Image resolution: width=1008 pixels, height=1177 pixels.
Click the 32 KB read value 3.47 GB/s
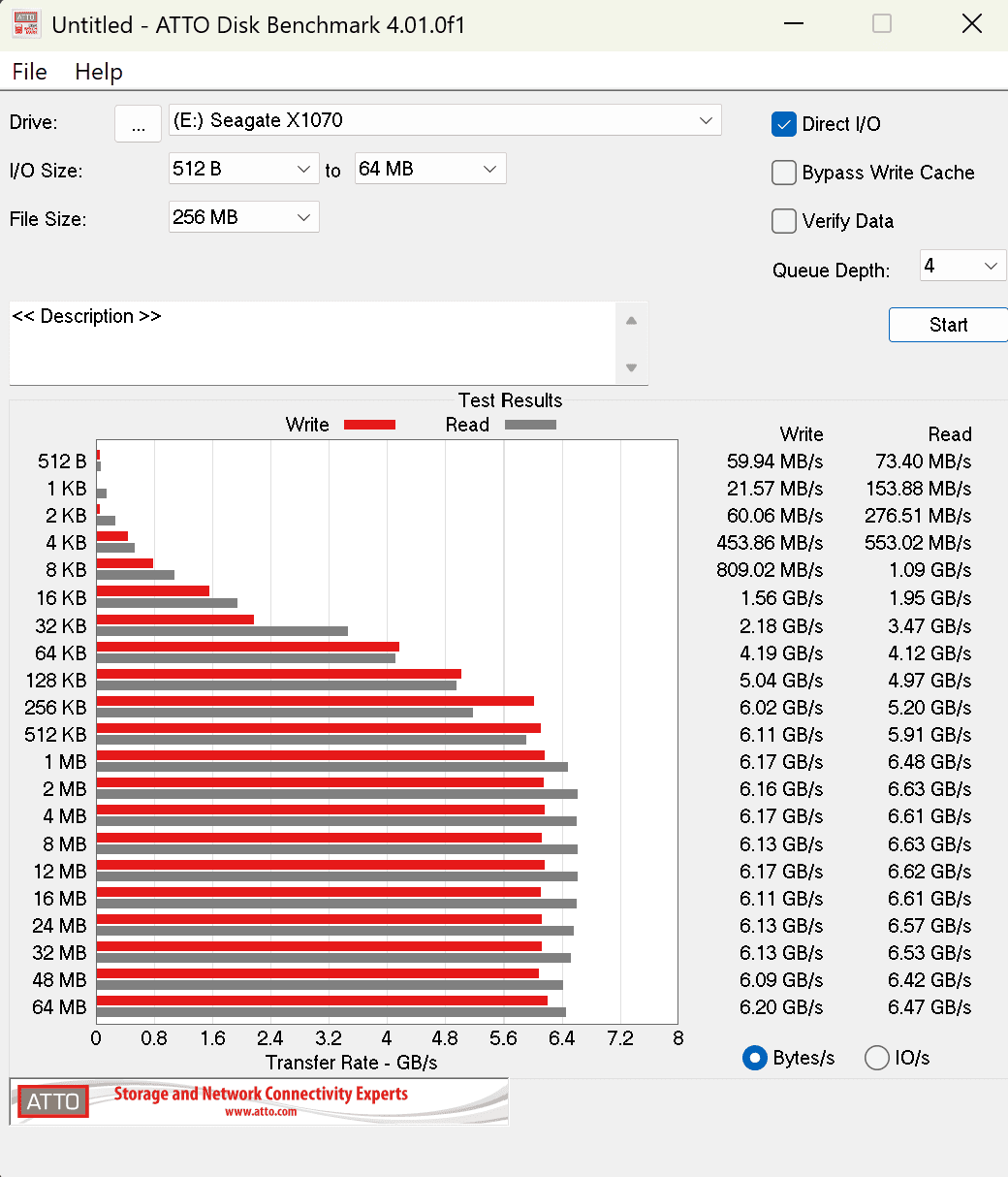click(x=929, y=625)
